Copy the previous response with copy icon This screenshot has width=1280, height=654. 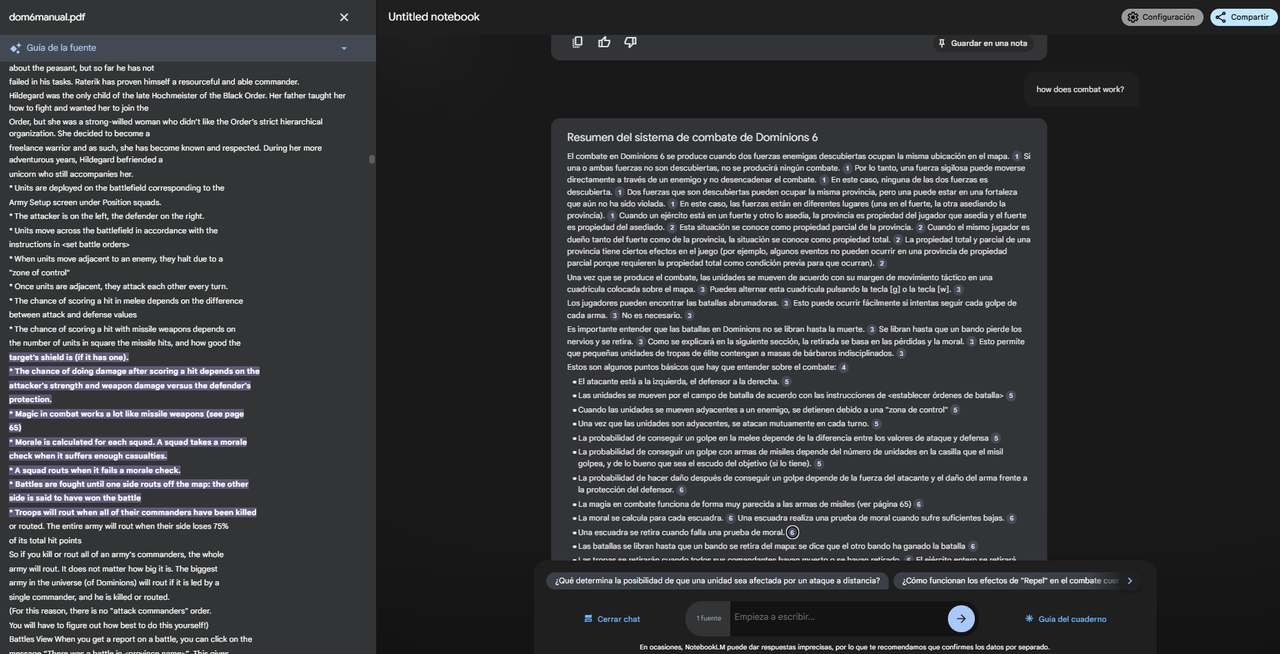tap(577, 42)
